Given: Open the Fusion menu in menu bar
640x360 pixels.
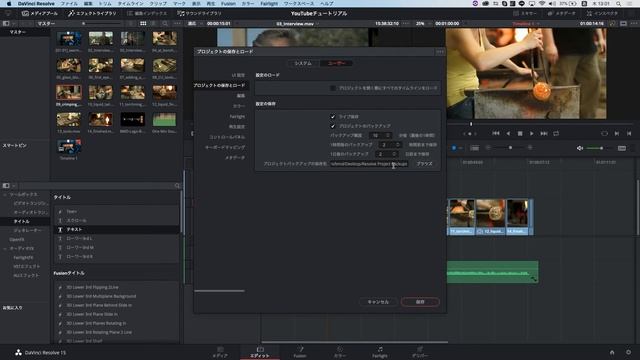Looking at the screenshot, I should coord(228,4).
